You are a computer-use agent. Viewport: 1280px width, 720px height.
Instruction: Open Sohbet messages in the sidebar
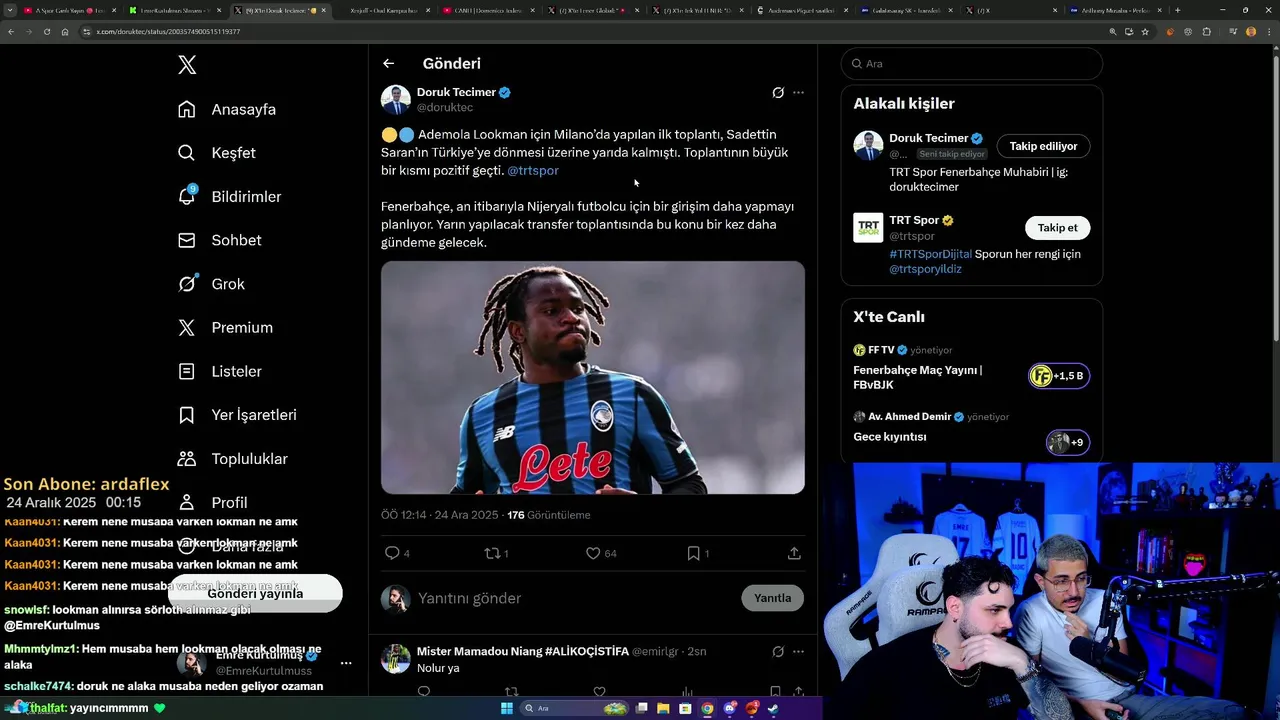(219, 240)
